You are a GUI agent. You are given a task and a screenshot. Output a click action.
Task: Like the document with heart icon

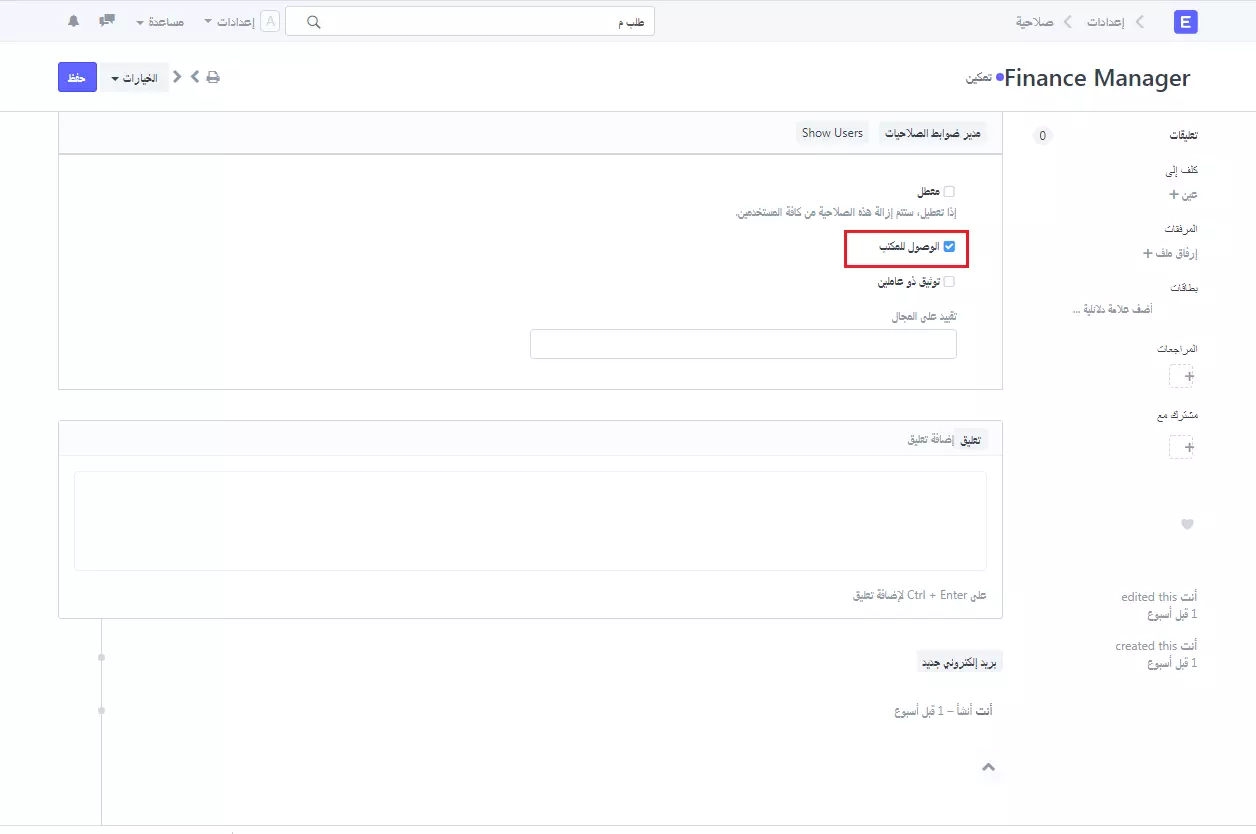(1188, 524)
